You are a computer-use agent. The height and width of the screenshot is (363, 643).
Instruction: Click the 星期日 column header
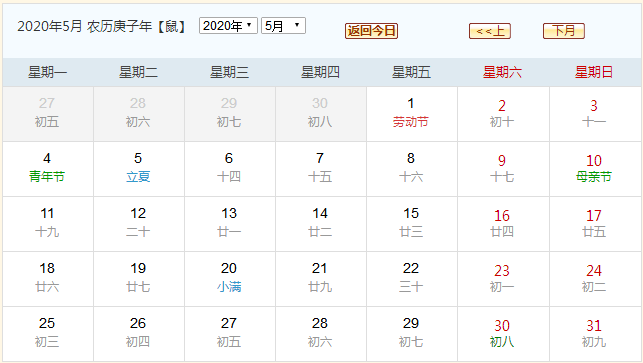pos(594,72)
